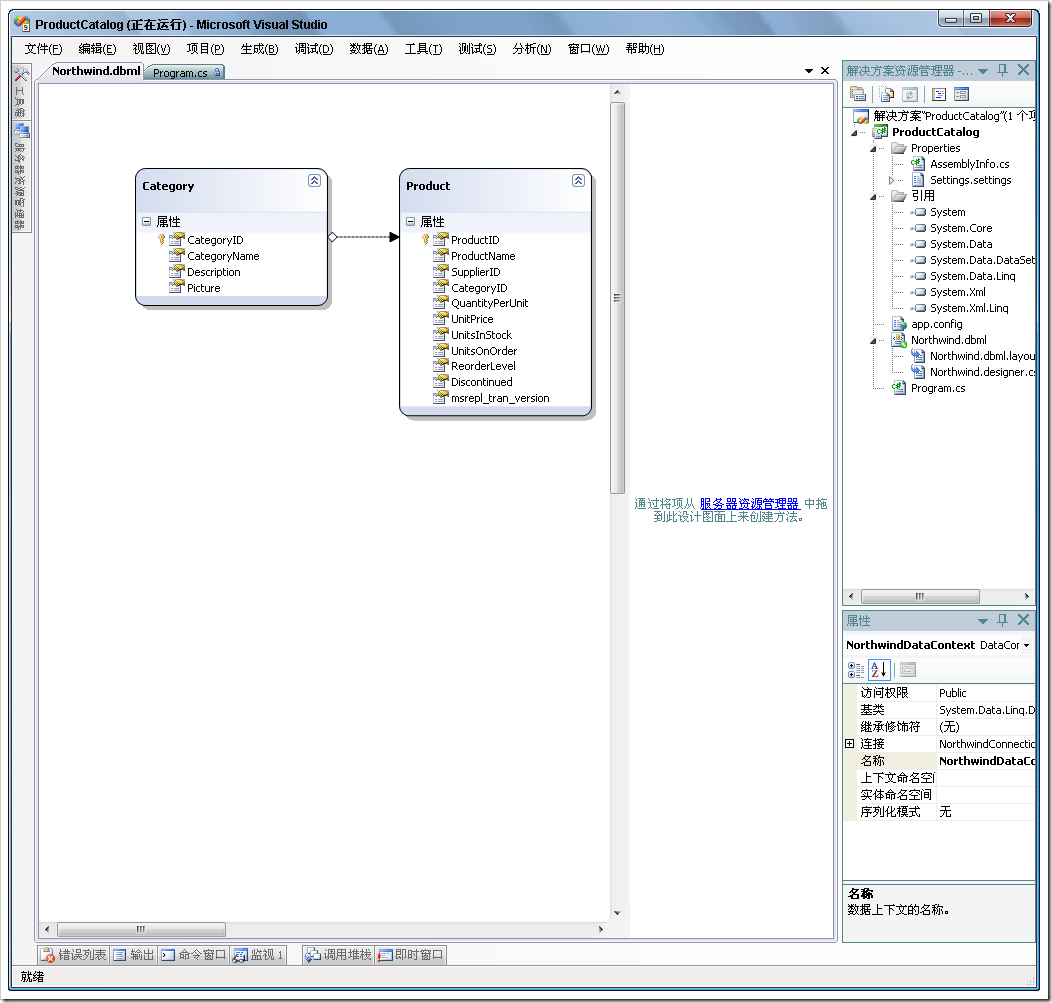Collapse the Product properties section
1052x1003 pixels.
411,221
